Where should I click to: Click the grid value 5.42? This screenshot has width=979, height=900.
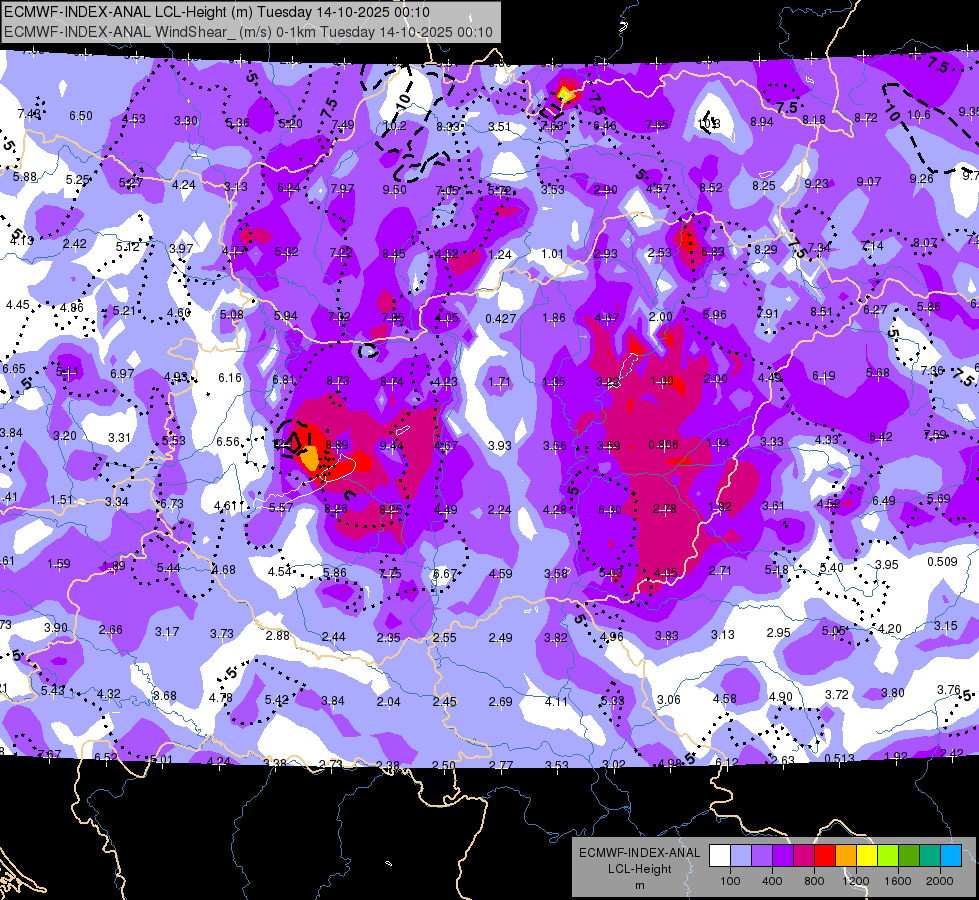pyautogui.click(x=277, y=700)
